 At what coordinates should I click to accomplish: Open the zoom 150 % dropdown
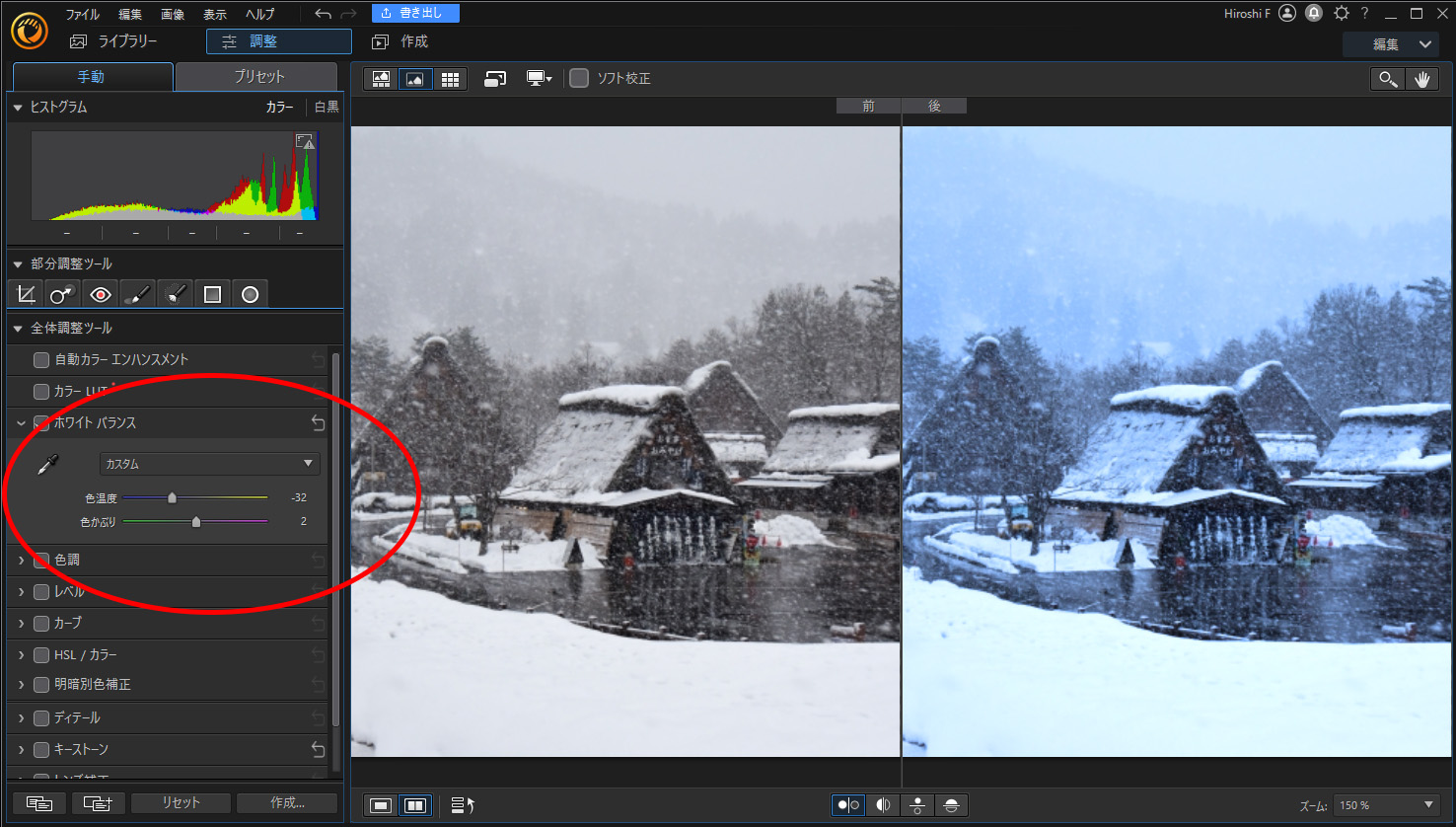coord(1387,805)
